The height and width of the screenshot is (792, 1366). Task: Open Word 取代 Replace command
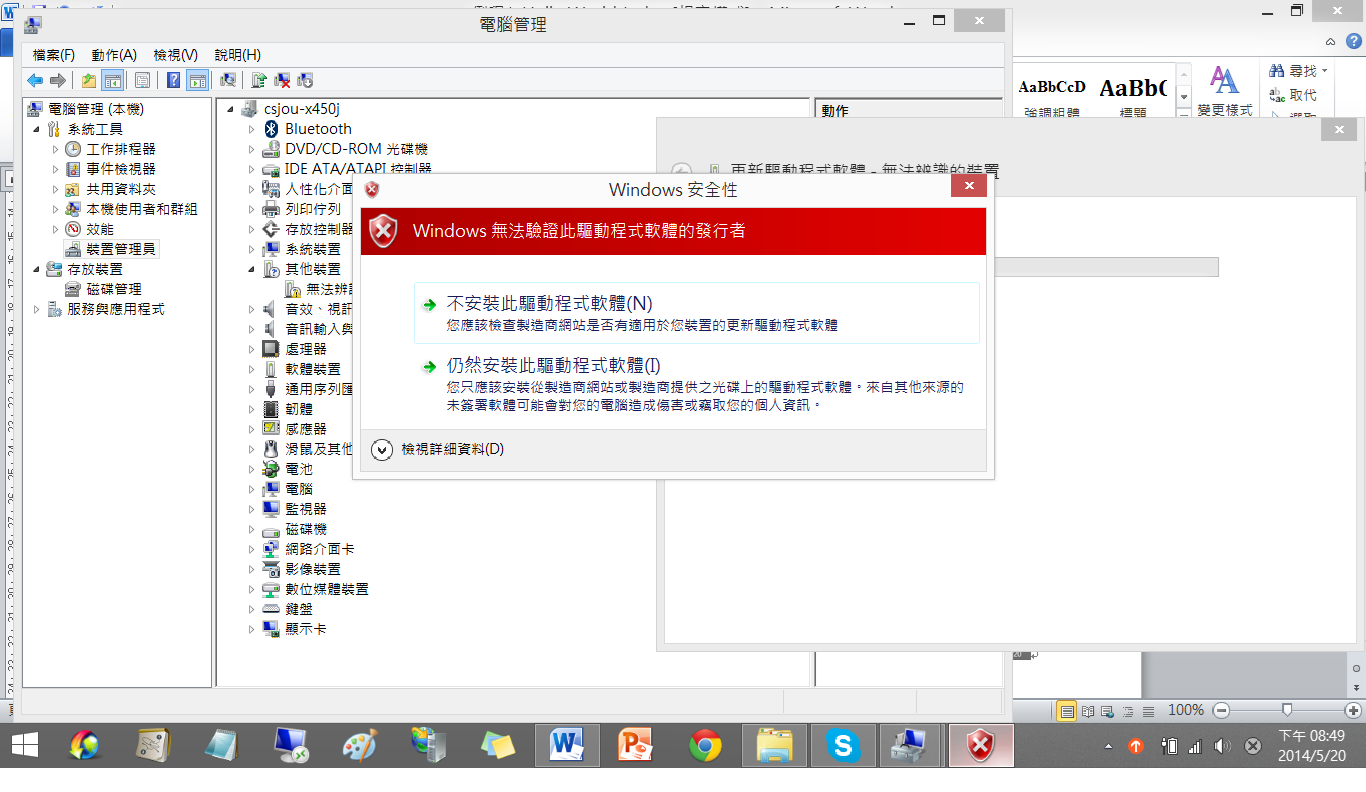coord(1292,95)
